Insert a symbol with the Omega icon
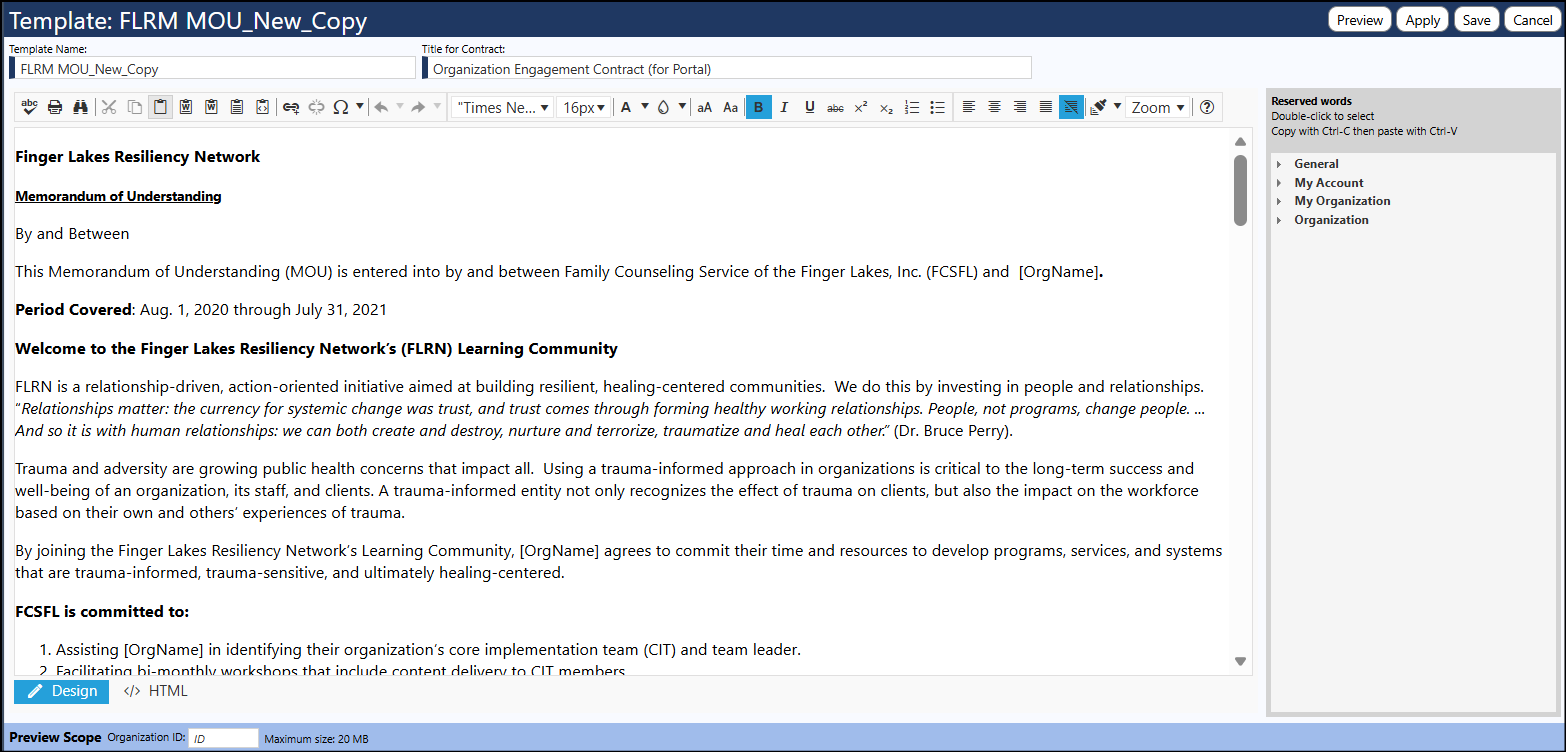The width and height of the screenshot is (1566, 752). point(341,107)
